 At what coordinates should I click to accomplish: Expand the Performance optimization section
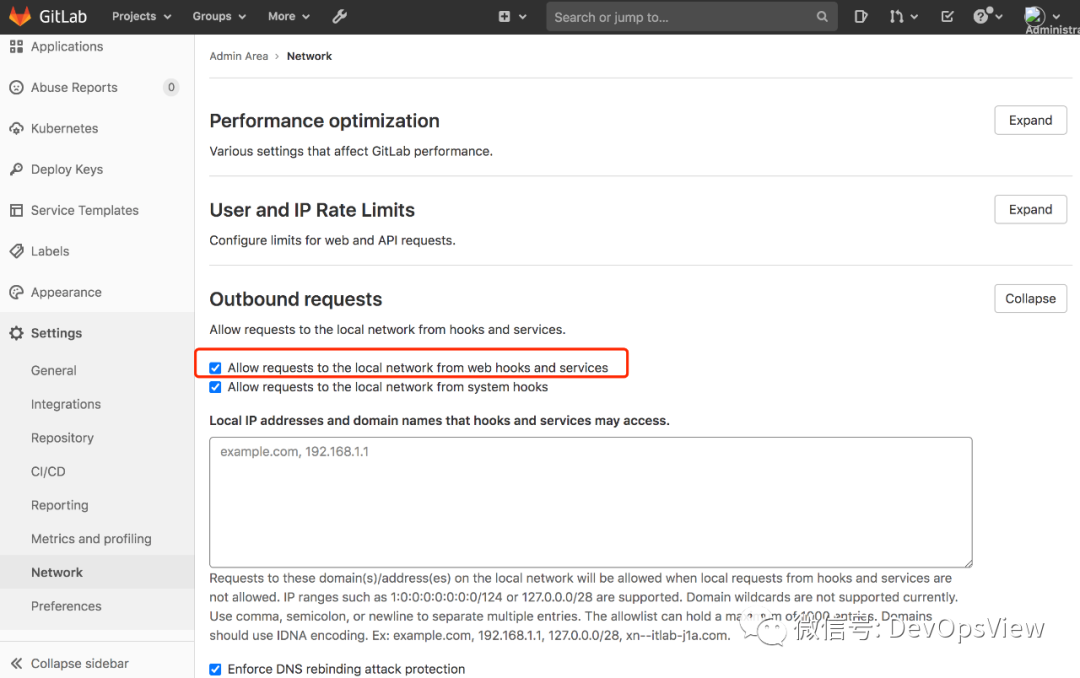pos(1030,120)
